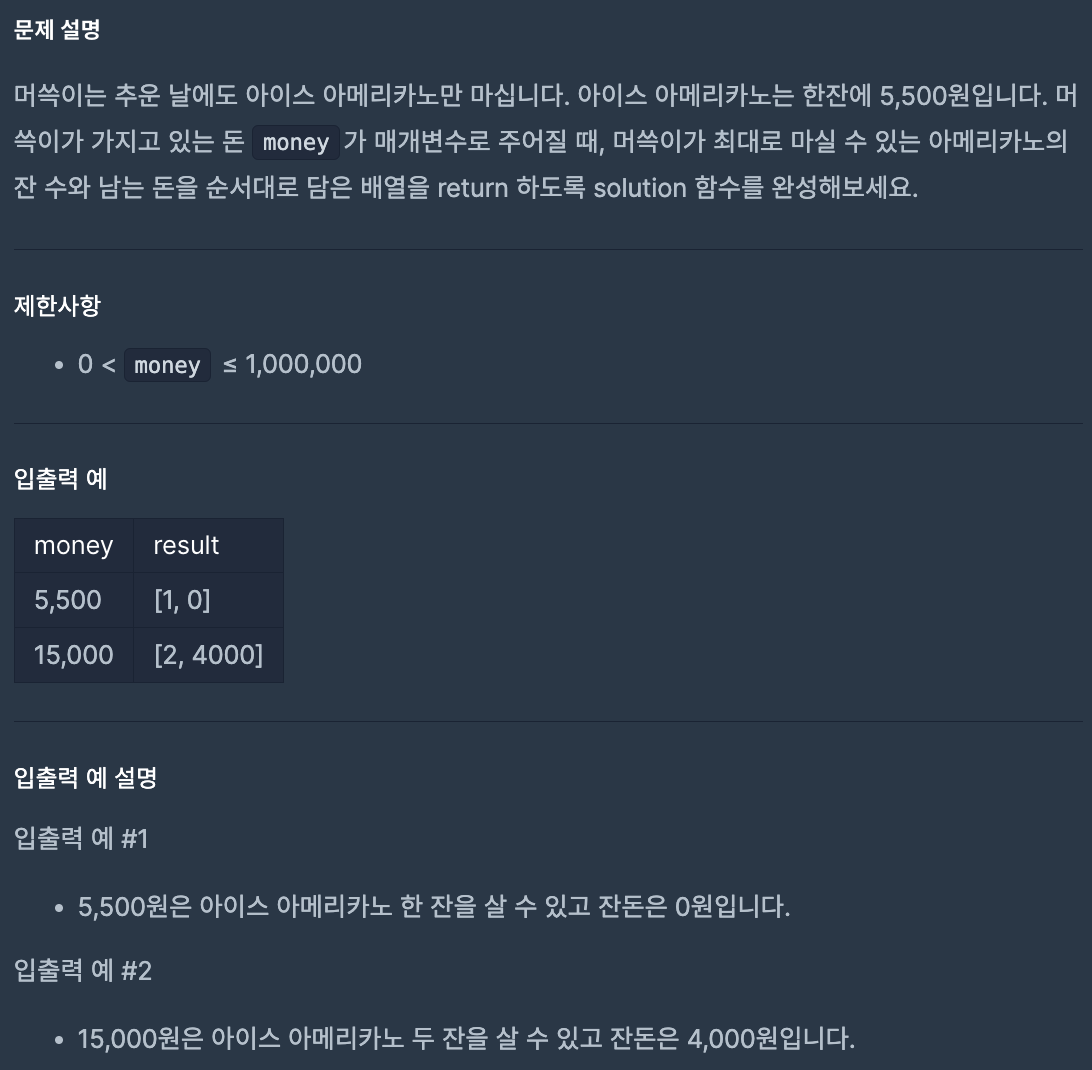Click the result column header in the table
This screenshot has height=1070, width=1092.
tap(186, 545)
